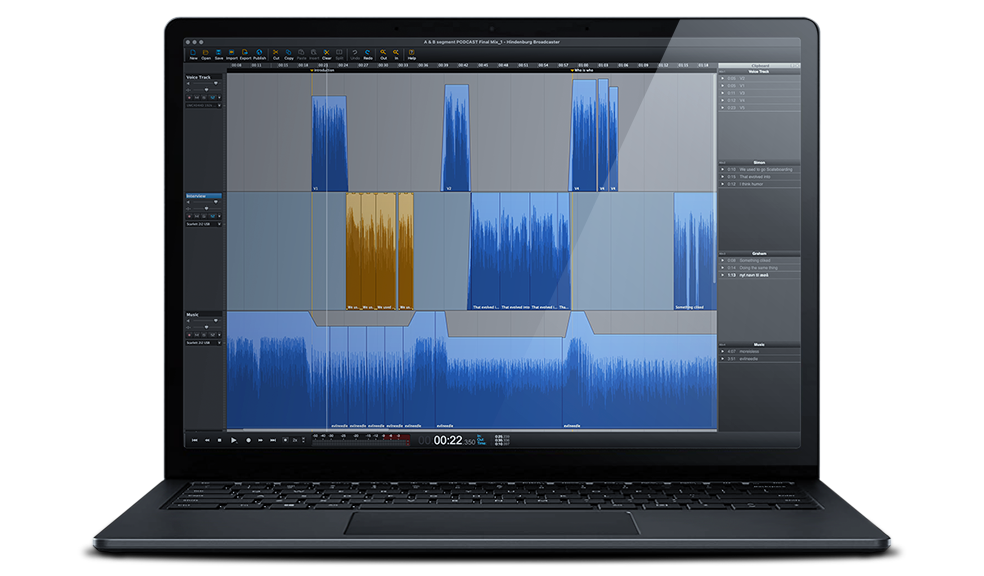Image resolution: width=984 pixels, height=576 pixels.
Task: Click the Voice Track volume slider
Action: [204, 84]
